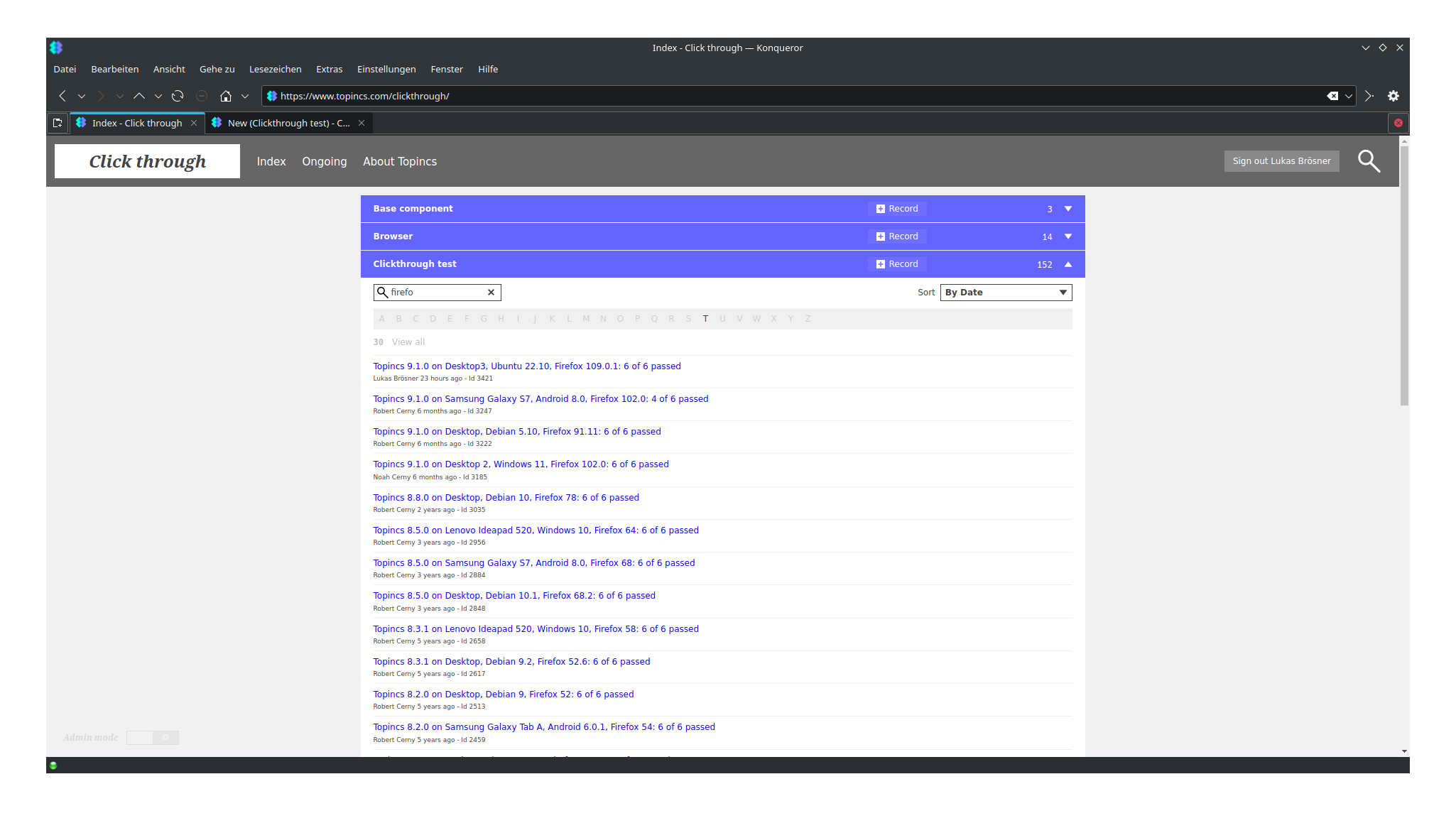Open the Lesezeichen menu

pos(275,69)
